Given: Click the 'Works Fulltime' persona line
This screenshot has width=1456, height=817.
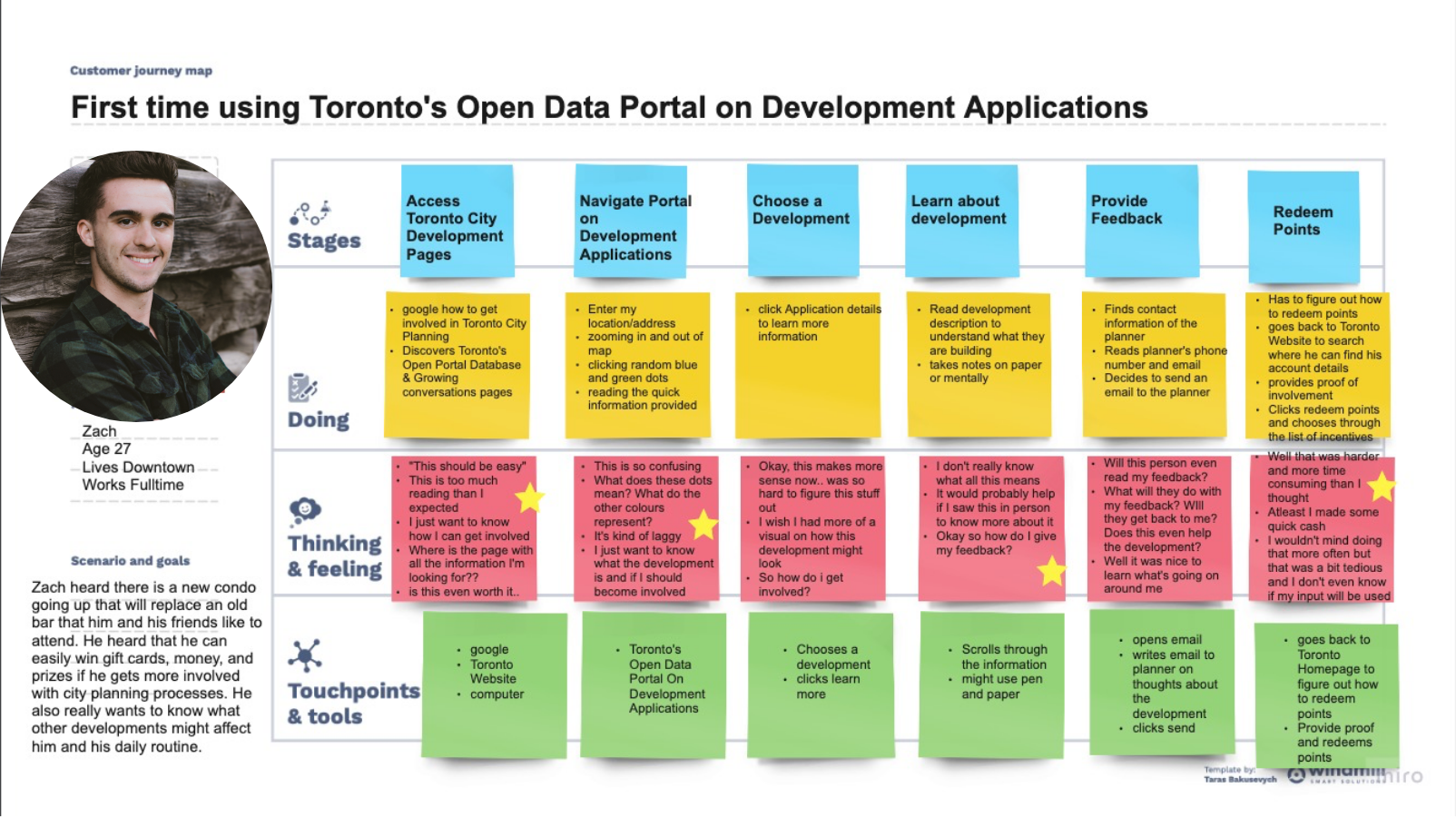Looking at the screenshot, I should click(x=133, y=485).
